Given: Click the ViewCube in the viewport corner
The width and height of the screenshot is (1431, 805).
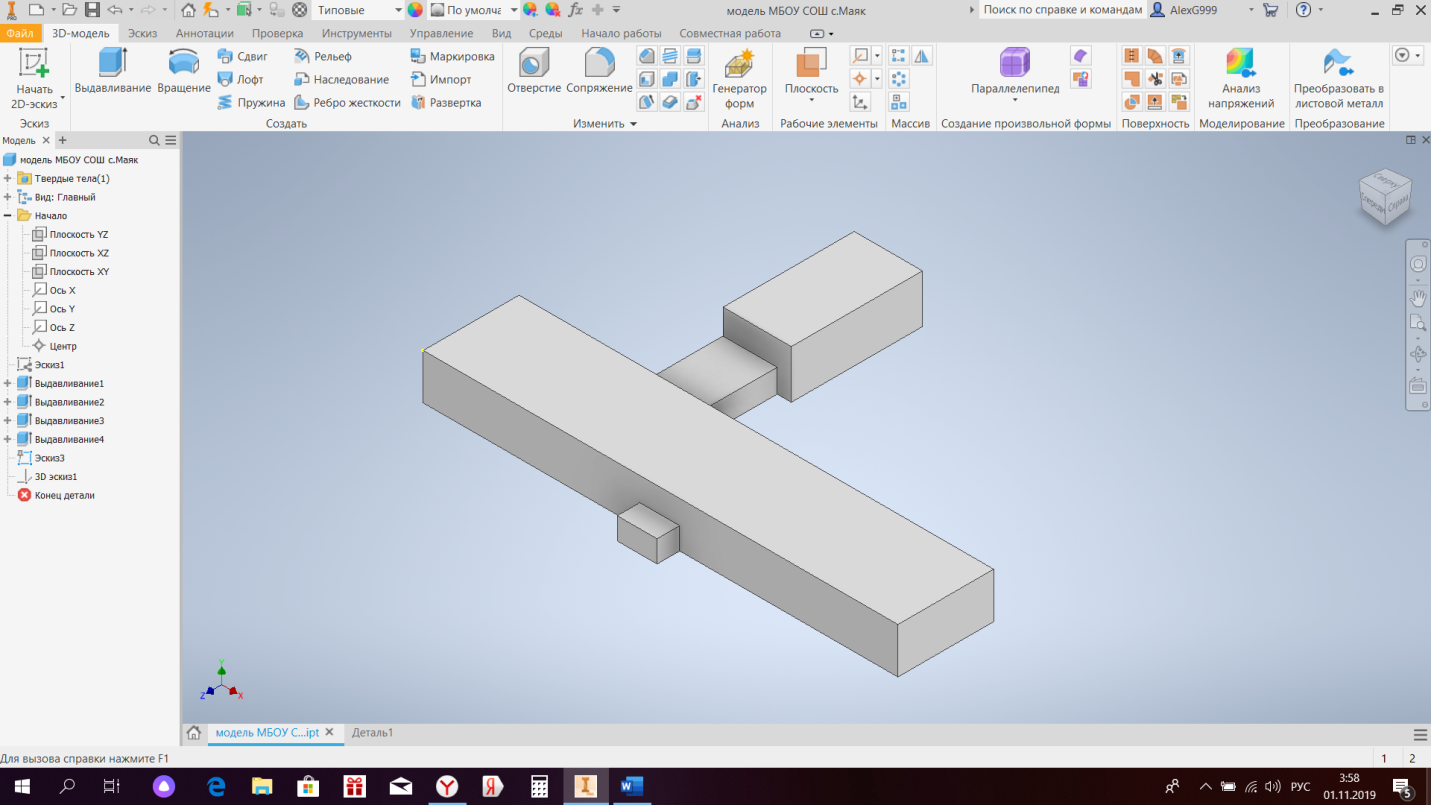Looking at the screenshot, I should click(x=1385, y=195).
